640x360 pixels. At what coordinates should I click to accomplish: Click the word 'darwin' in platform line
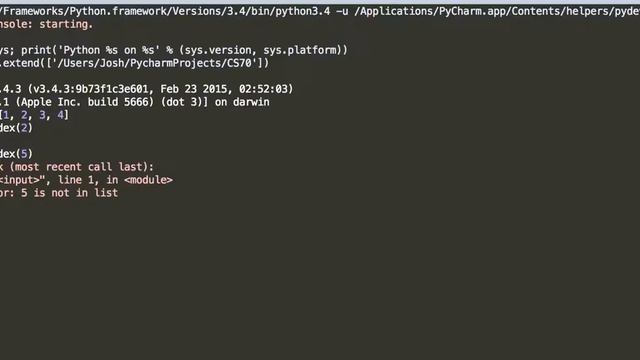251,102
